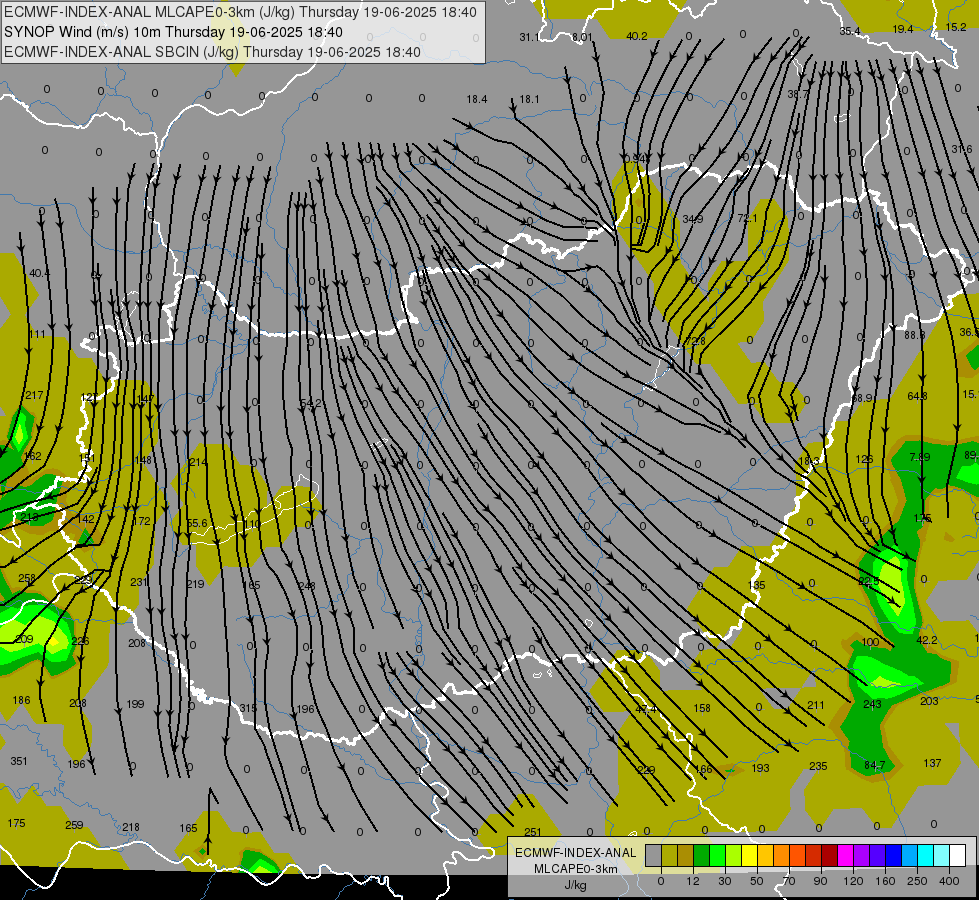Click the legend tick value 50

coord(757,881)
